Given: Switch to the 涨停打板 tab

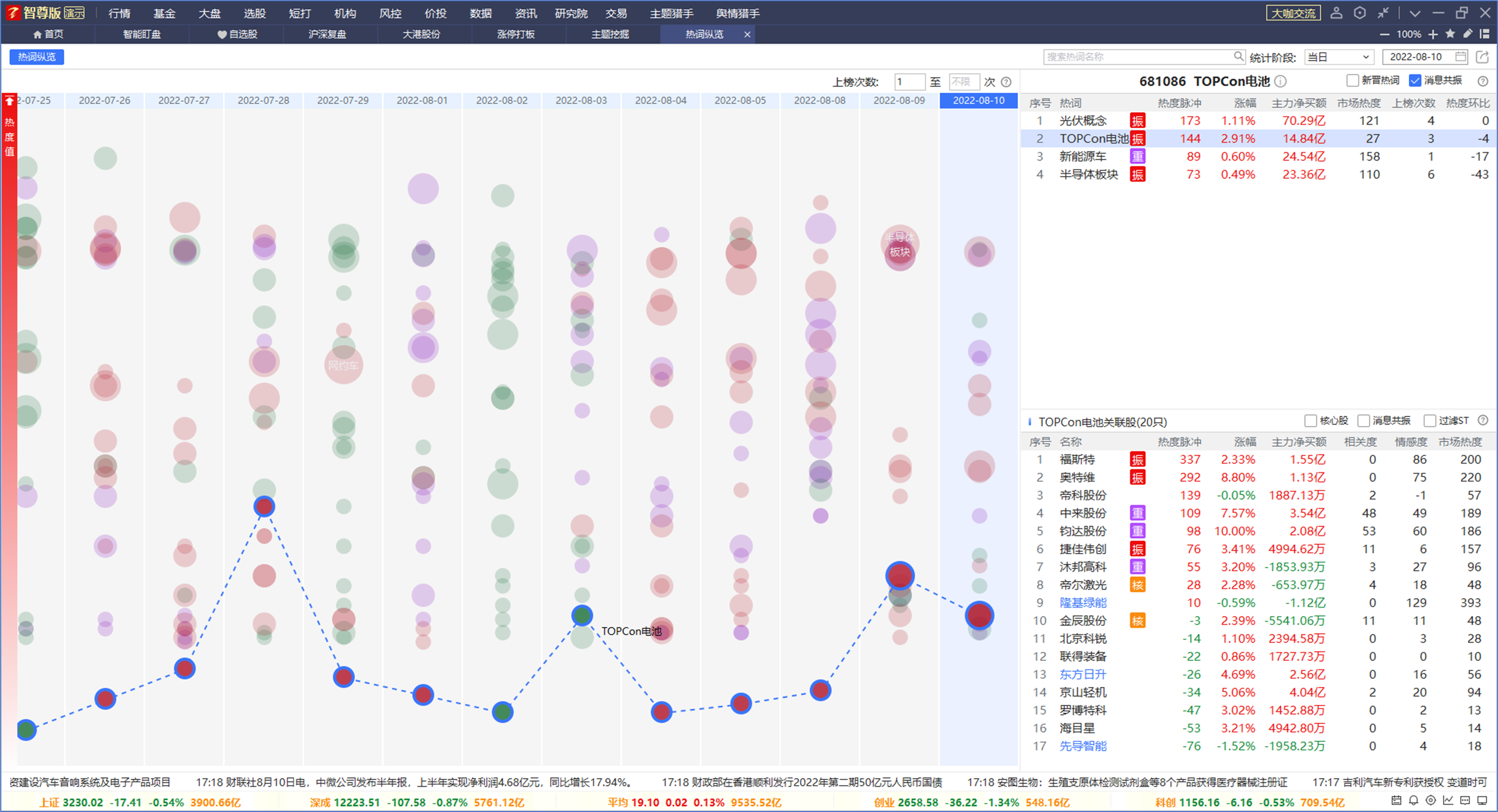Looking at the screenshot, I should click(x=516, y=34).
